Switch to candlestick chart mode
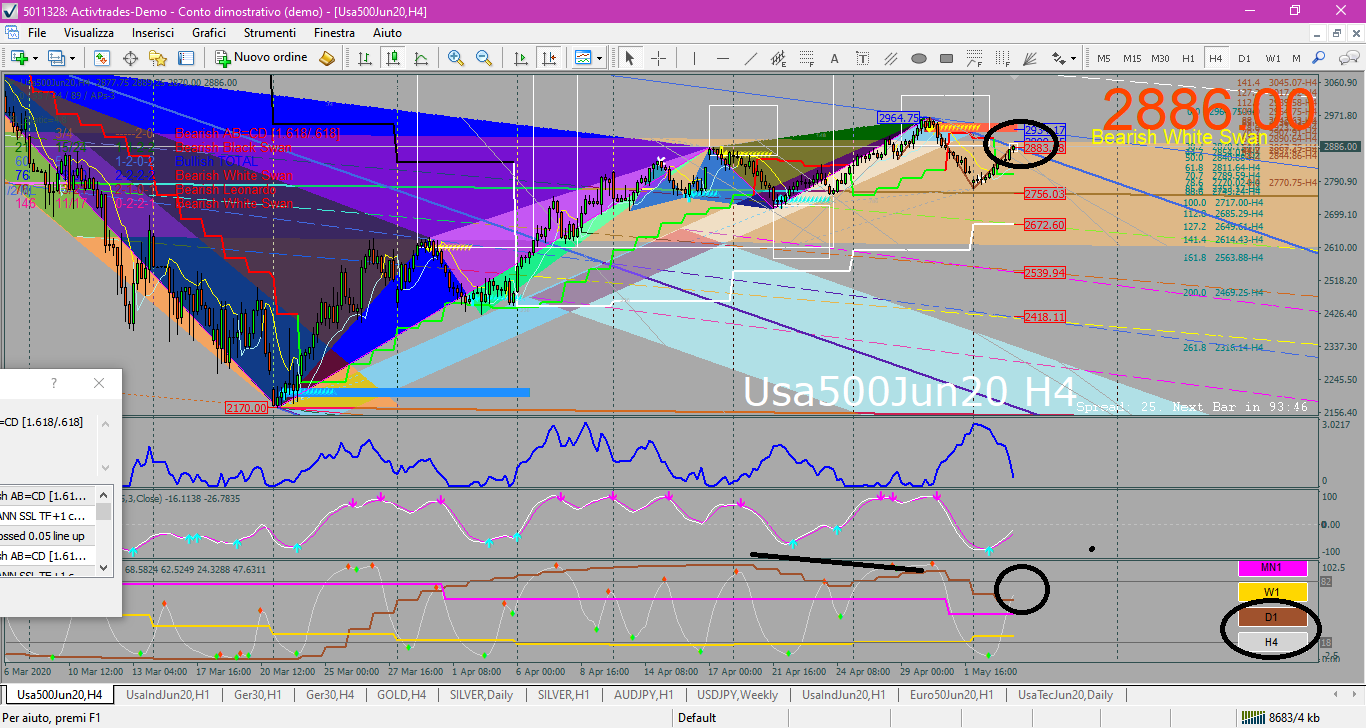 pyautogui.click(x=393, y=58)
